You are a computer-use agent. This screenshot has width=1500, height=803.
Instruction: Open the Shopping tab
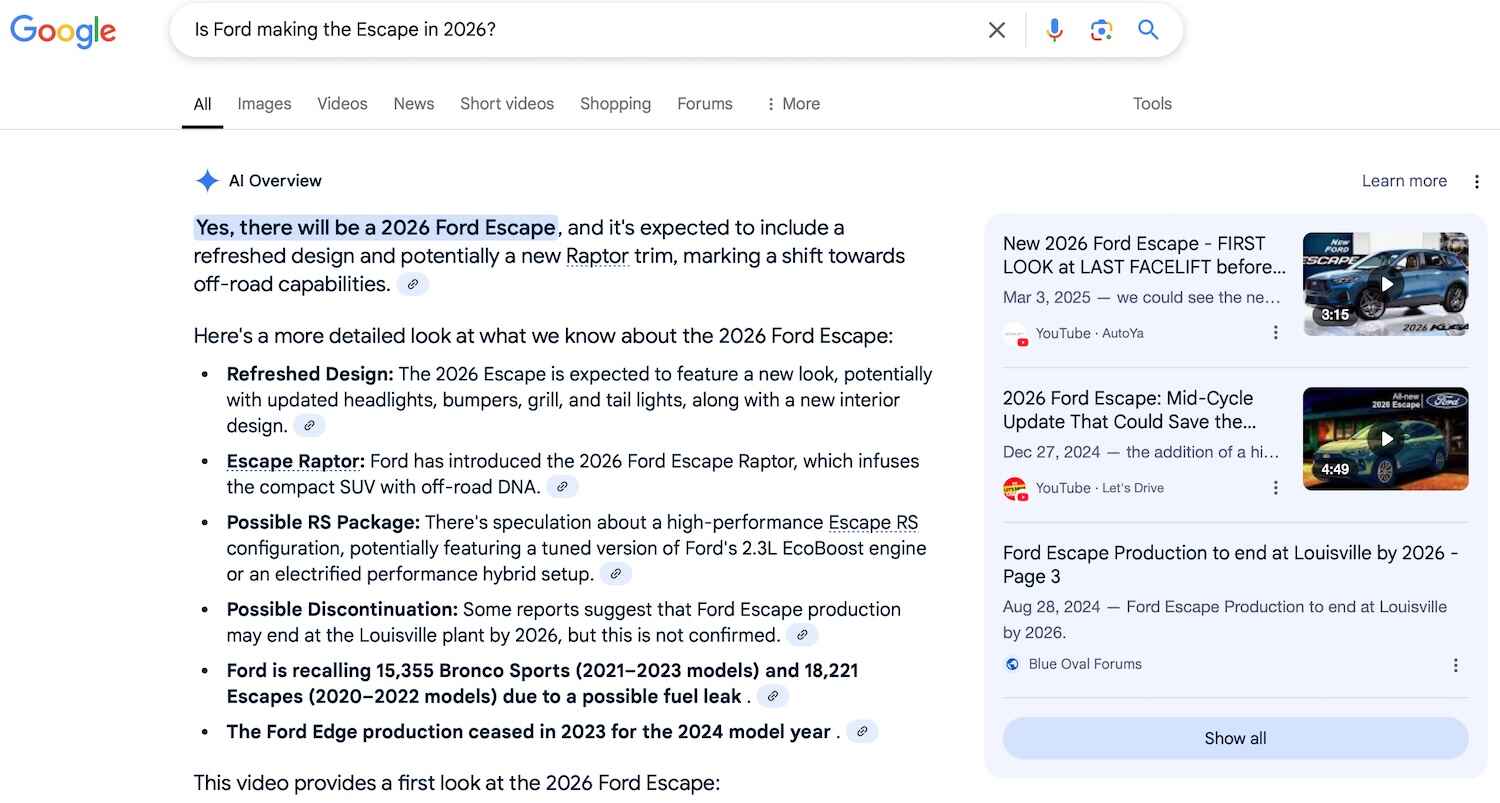(615, 104)
